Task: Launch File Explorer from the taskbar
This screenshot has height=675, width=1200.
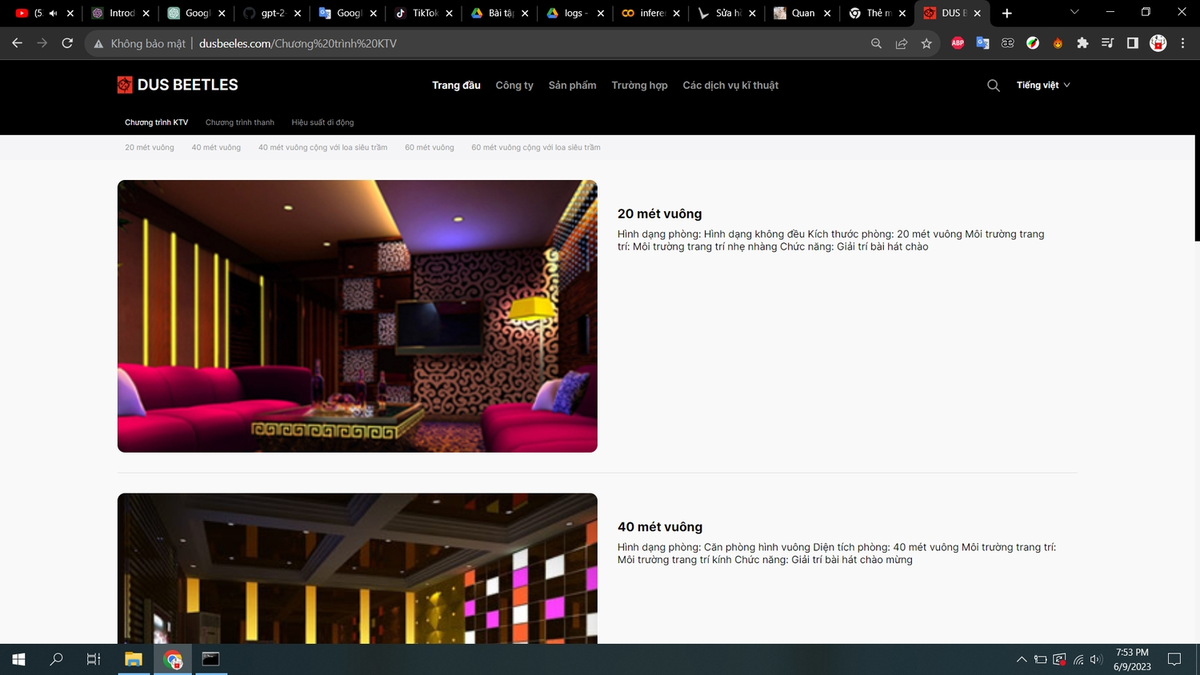Action: (133, 659)
